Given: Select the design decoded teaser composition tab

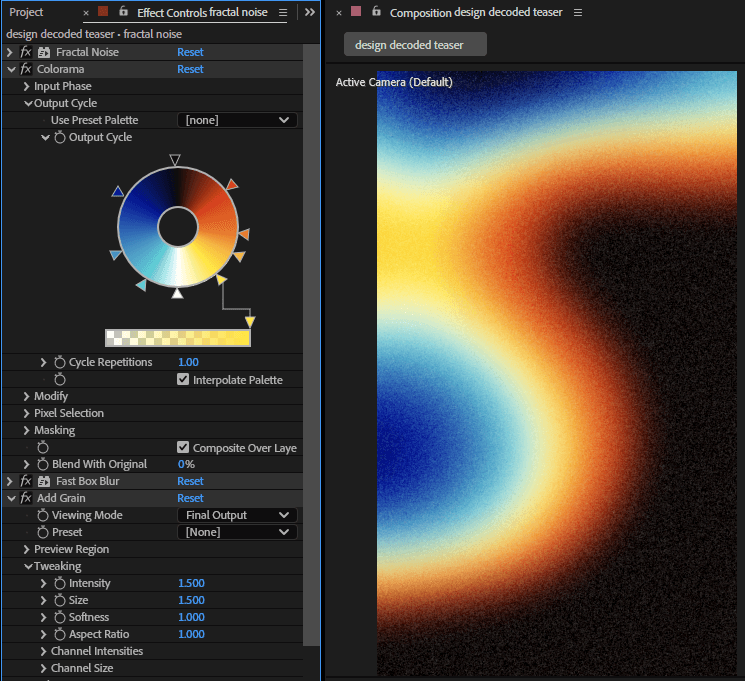Looking at the screenshot, I should coord(415,45).
